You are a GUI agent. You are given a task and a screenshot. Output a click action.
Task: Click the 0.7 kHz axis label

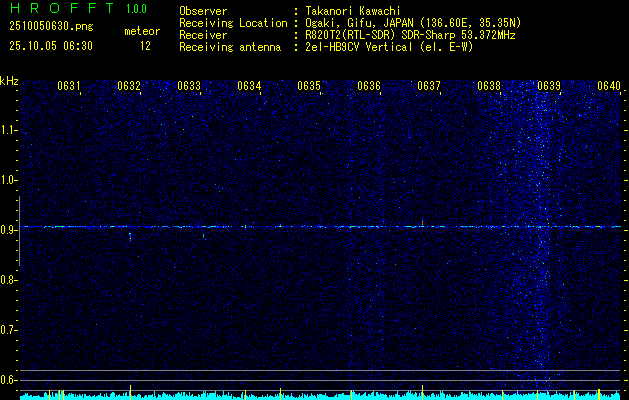9,330
